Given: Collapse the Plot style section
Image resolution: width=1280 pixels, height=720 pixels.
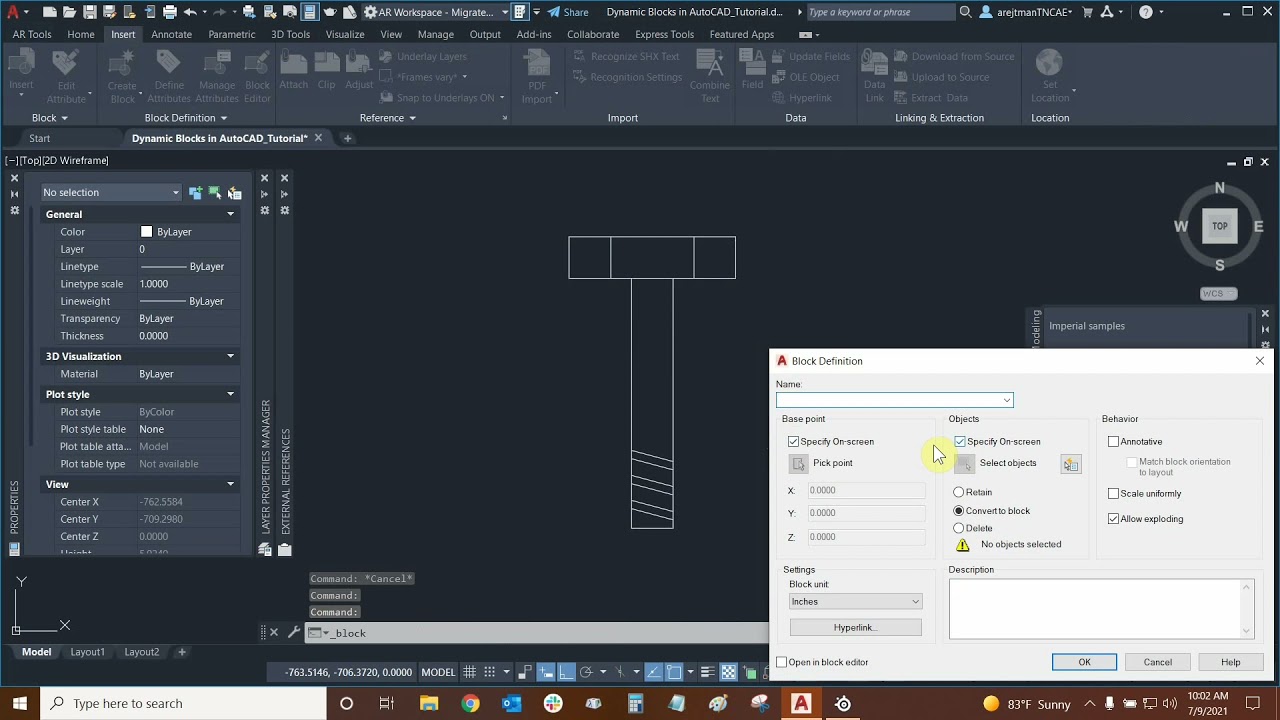Looking at the screenshot, I should click(230, 394).
